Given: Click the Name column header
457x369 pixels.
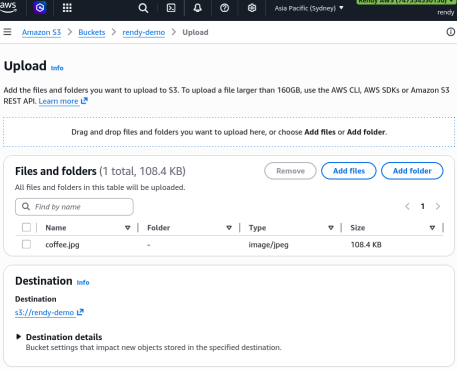Looking at the screenshot, I should [x=56, y=228].
